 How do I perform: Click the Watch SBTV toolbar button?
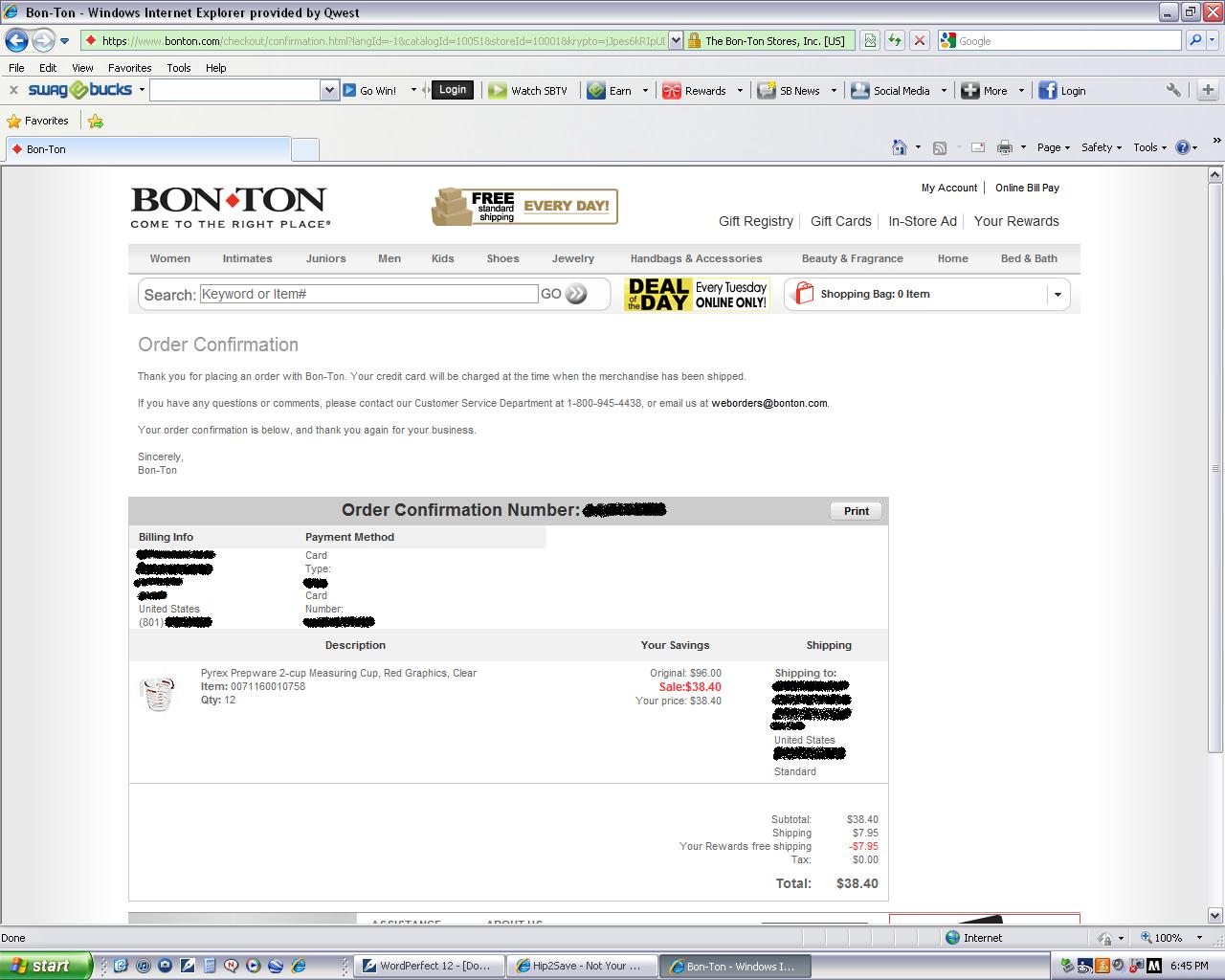[527, 90]
